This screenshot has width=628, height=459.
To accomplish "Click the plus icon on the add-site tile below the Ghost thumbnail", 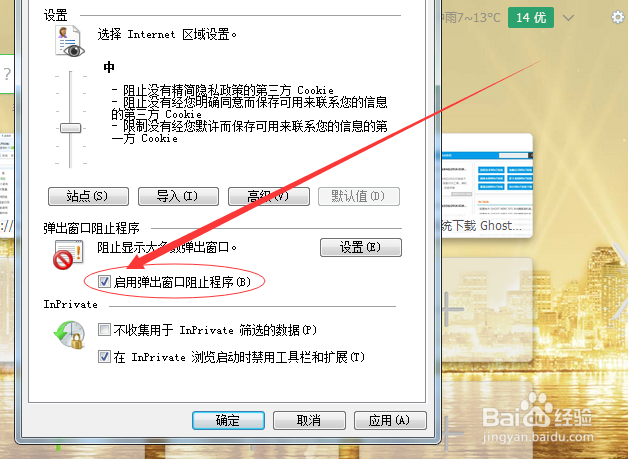I will pos(453,309).
